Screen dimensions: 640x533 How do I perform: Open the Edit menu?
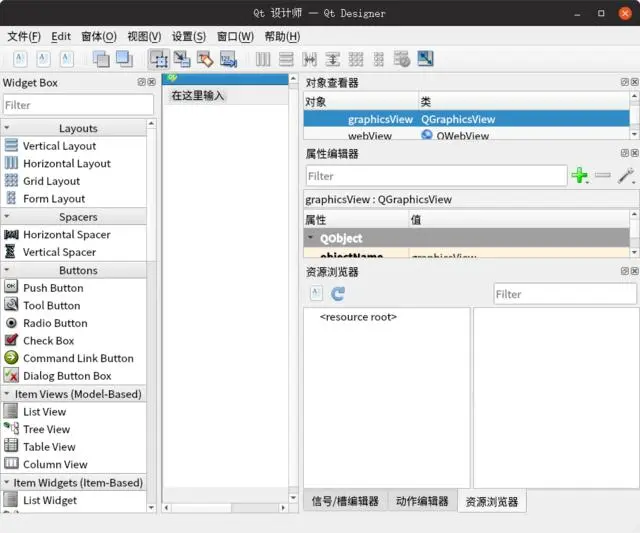pyautogui.click(x=61, y=37)
